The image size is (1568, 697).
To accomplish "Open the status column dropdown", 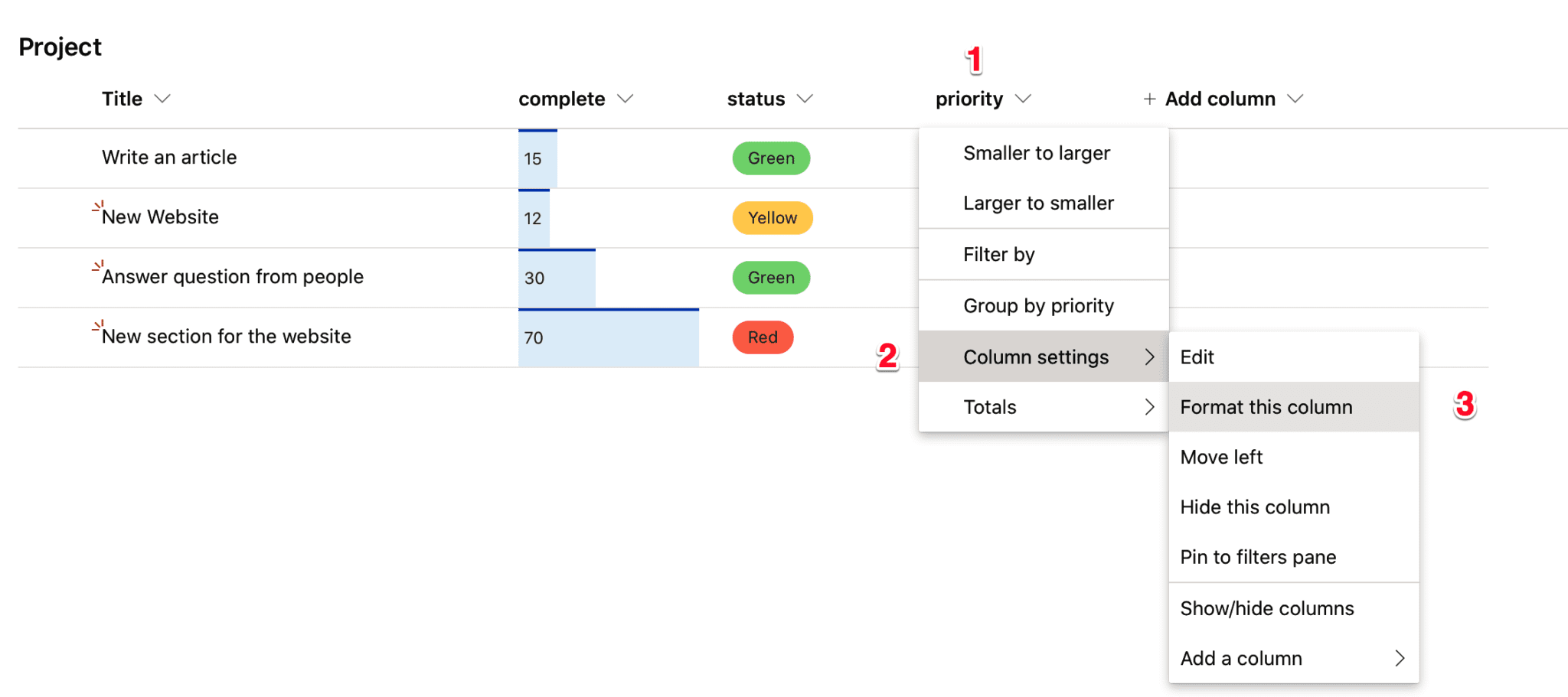I will [x=805, y=98].
